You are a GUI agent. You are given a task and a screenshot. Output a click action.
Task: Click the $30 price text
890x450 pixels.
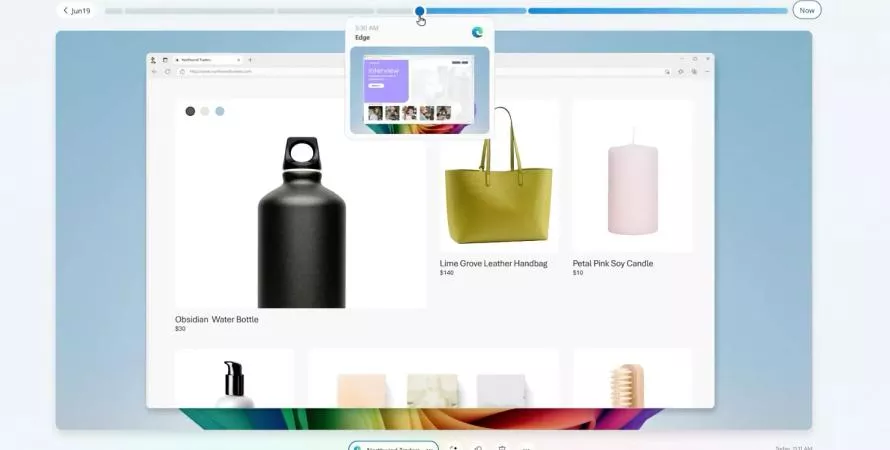pos(180,329)
